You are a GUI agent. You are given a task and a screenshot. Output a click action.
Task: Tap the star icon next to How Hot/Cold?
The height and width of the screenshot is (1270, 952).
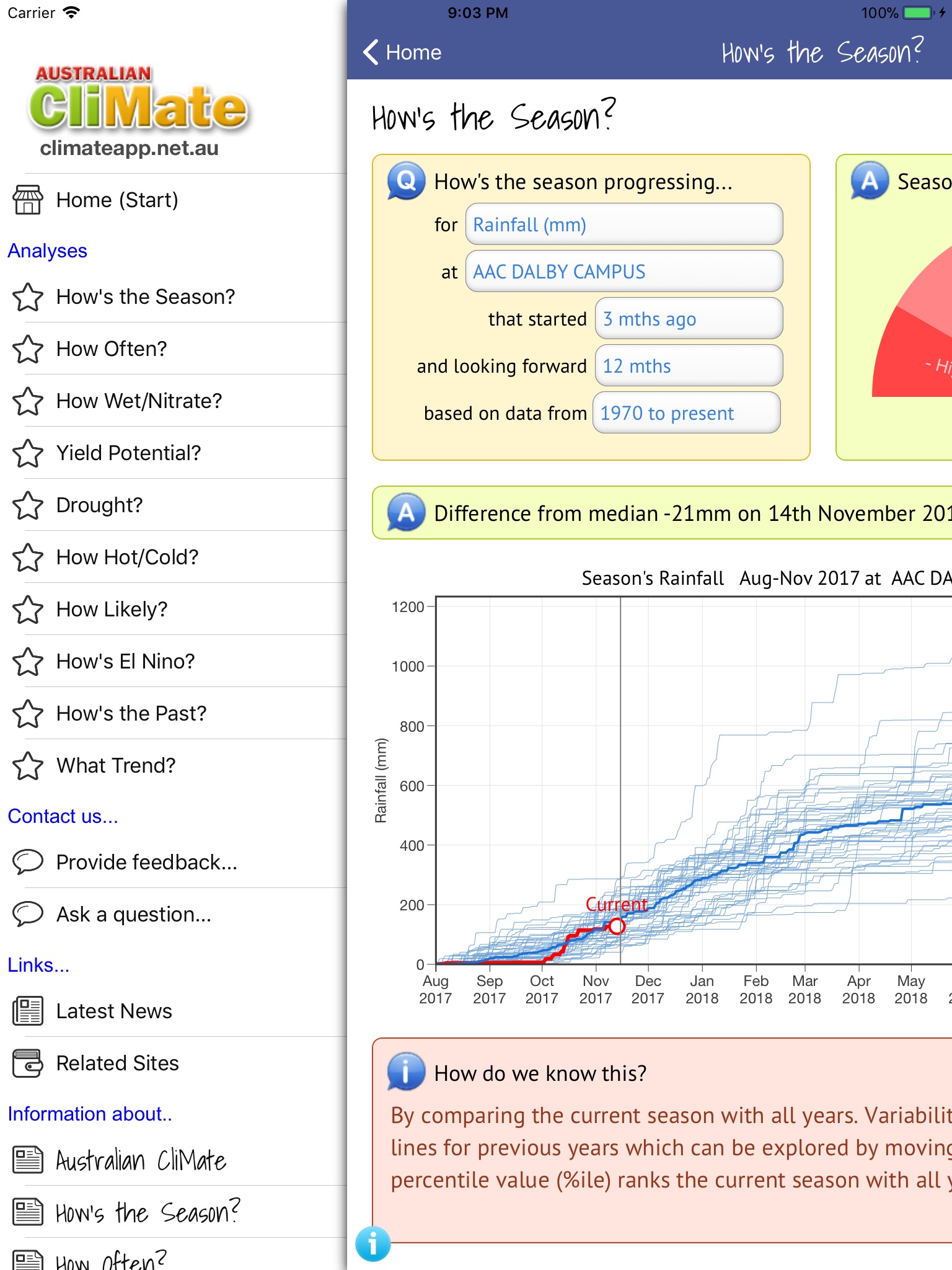tap(28, 557)
